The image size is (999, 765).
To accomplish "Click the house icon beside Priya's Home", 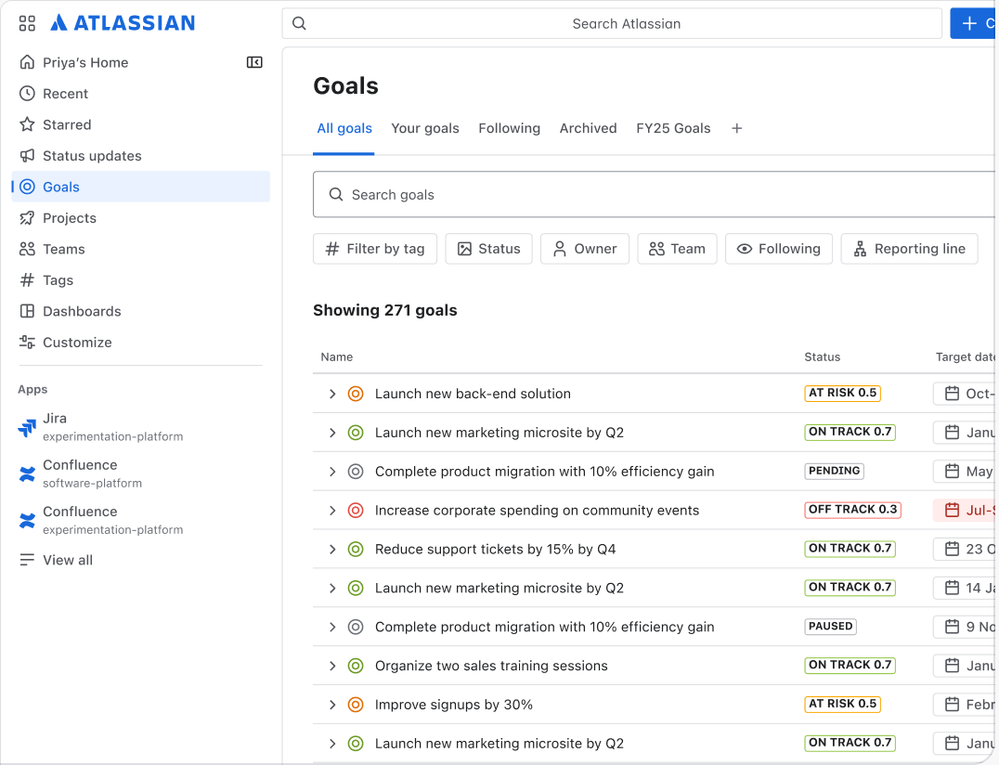I will coord(27,62).
